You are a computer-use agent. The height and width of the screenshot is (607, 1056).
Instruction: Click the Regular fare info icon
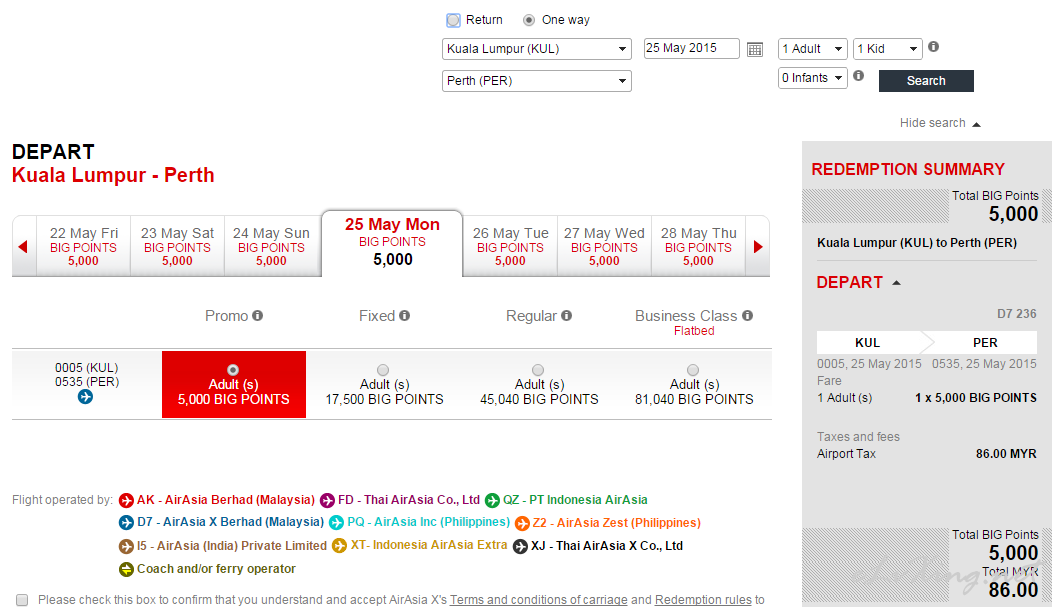(566, 315)
